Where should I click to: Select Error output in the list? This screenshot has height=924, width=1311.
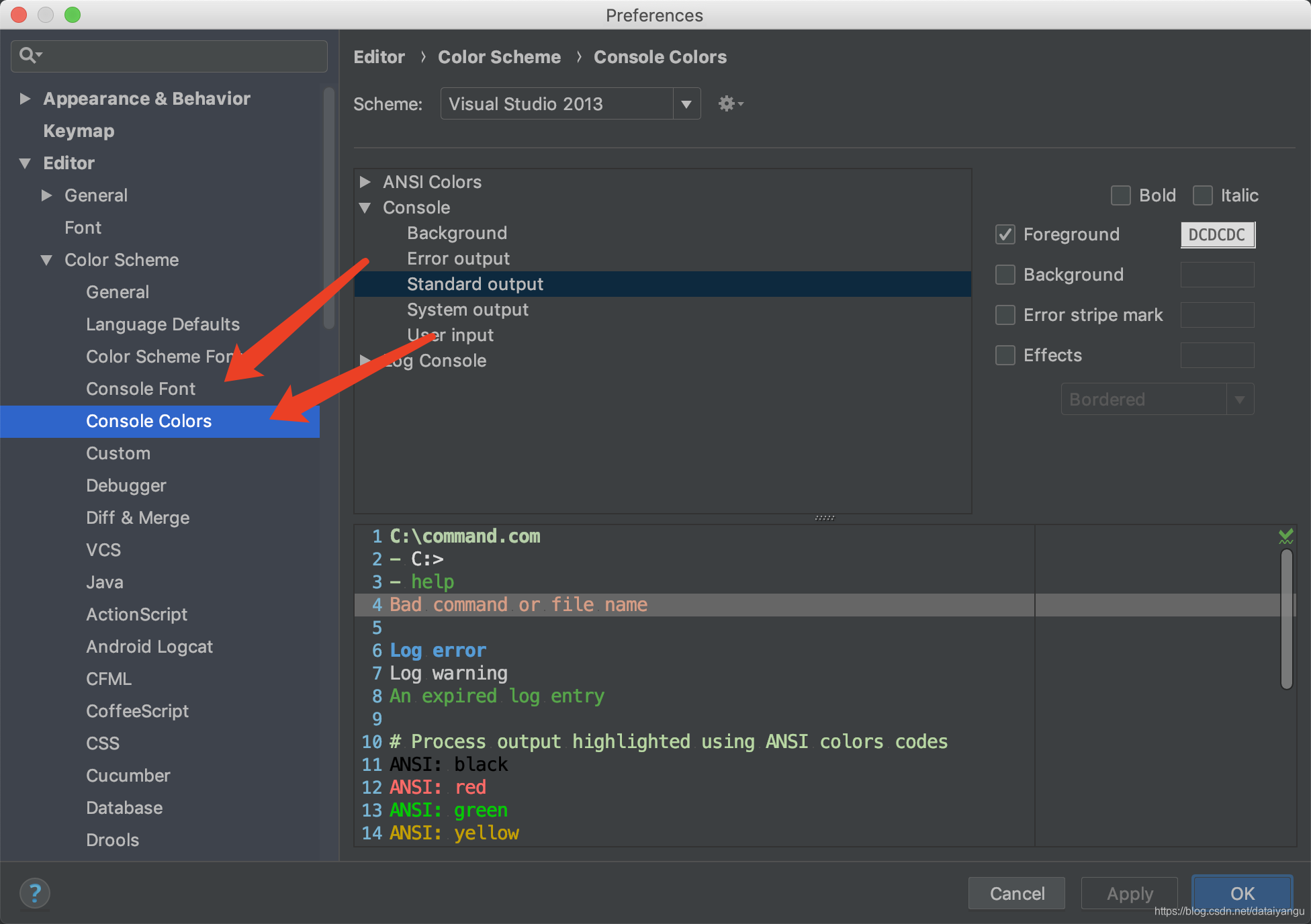(x=458, y=259)
